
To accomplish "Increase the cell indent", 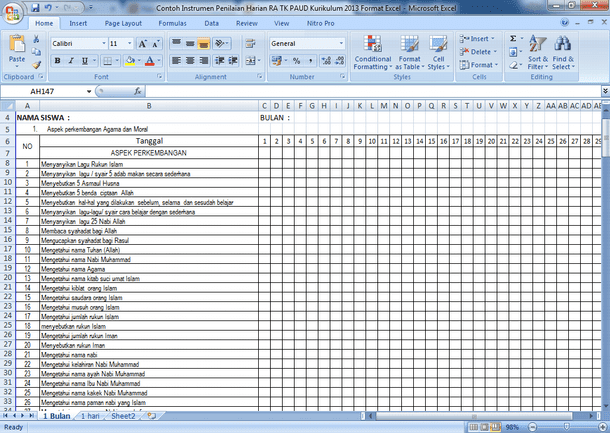I will 233,61.
